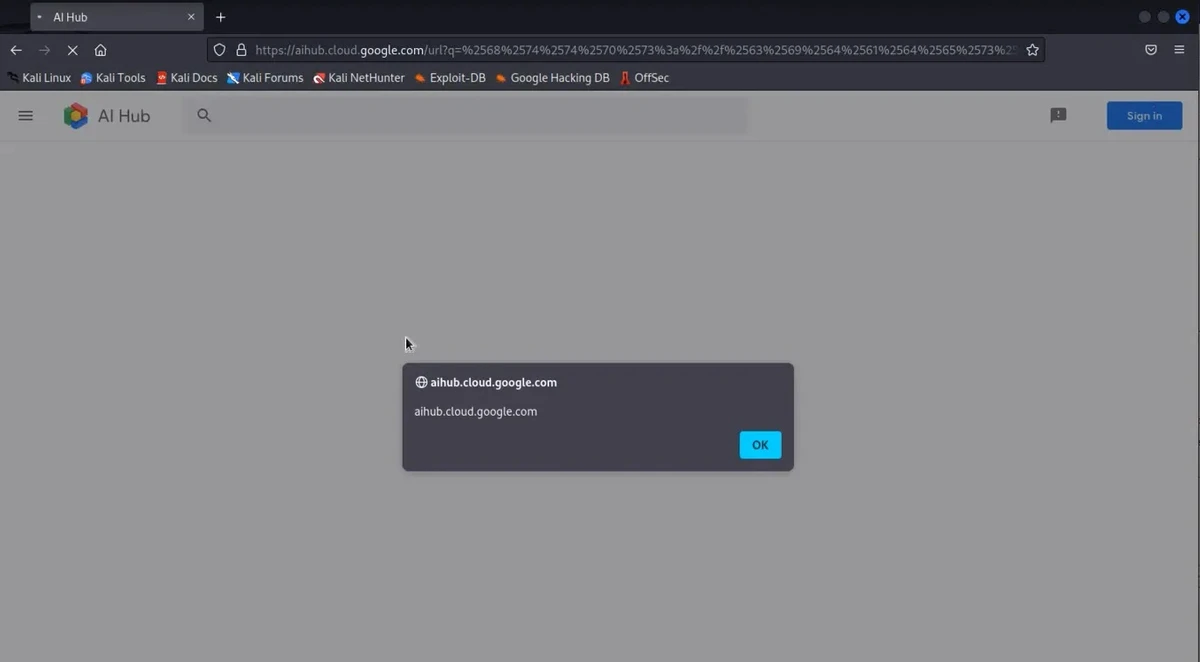This screenshot has width=1200, height=662.
Task: Open the Pocket save icon
Action: click(x=1151, y=50)
